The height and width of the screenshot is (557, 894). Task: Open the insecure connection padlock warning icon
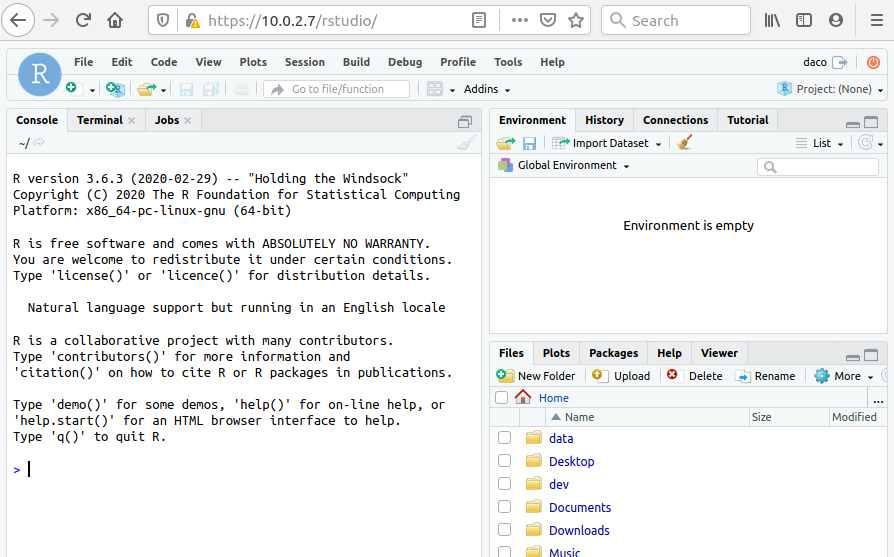coord(193,21)
